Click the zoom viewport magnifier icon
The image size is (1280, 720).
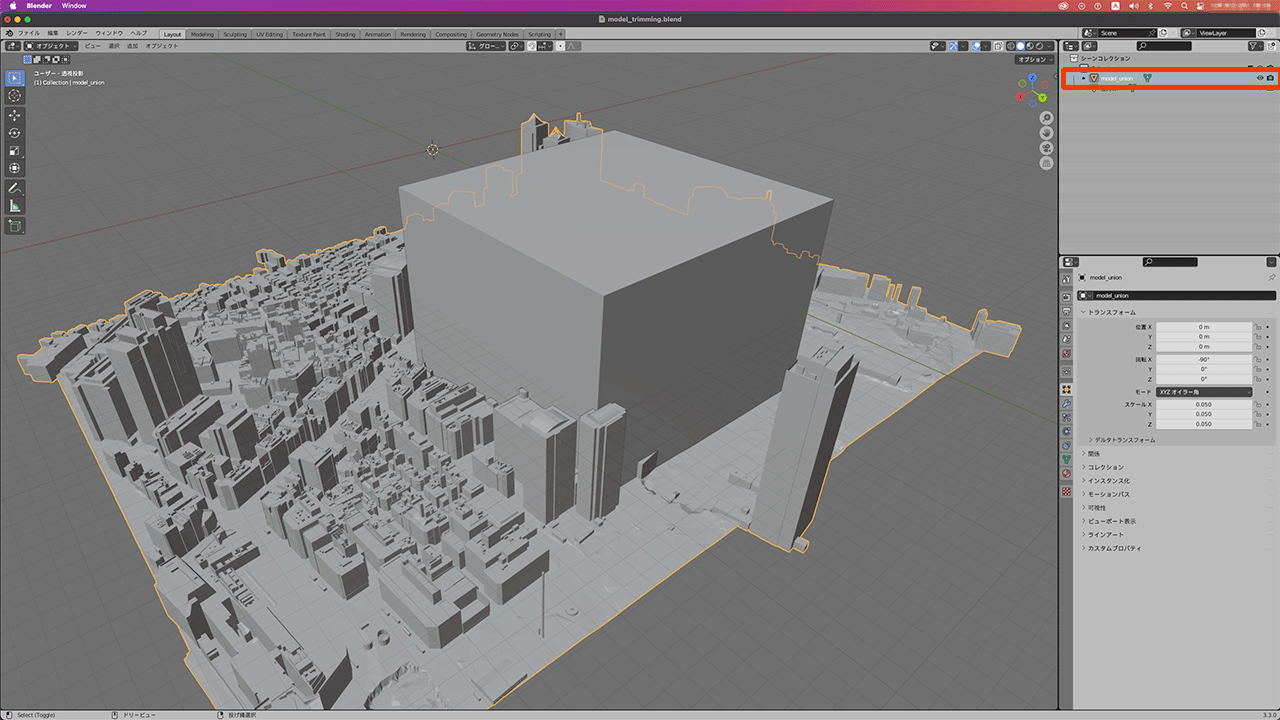pos(1046,118)
